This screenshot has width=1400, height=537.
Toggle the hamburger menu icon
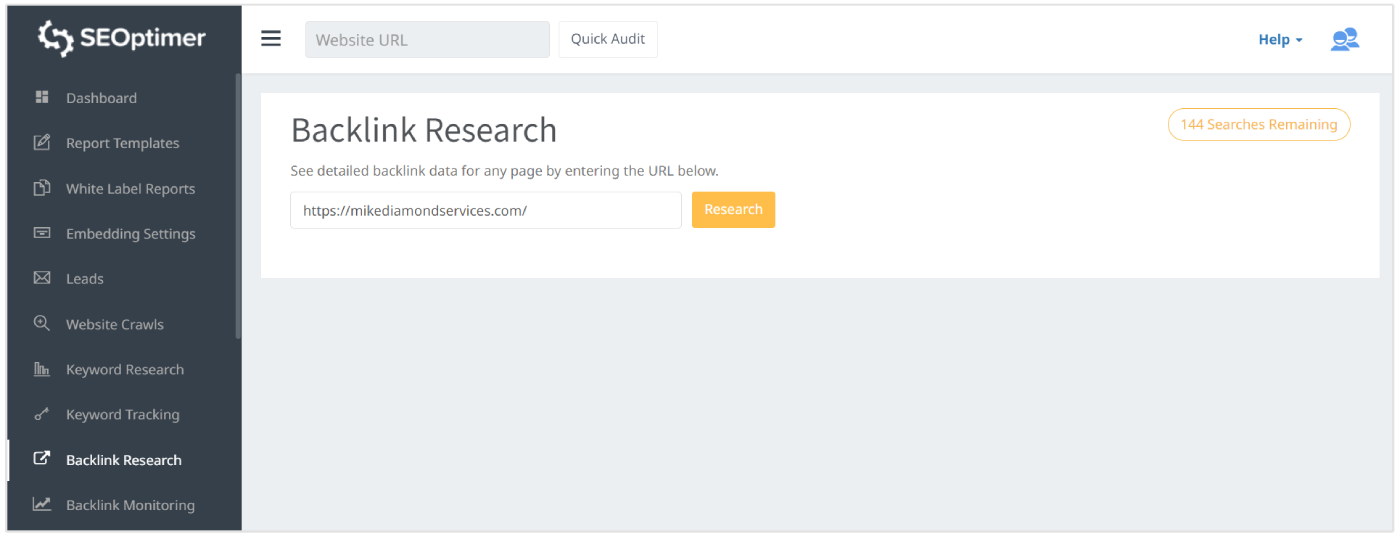pos(271,39)
